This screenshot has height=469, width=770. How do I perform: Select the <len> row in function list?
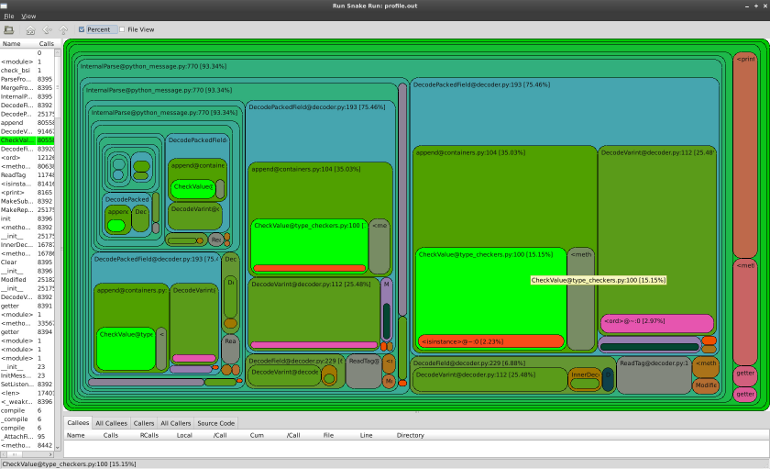point(27,393)
